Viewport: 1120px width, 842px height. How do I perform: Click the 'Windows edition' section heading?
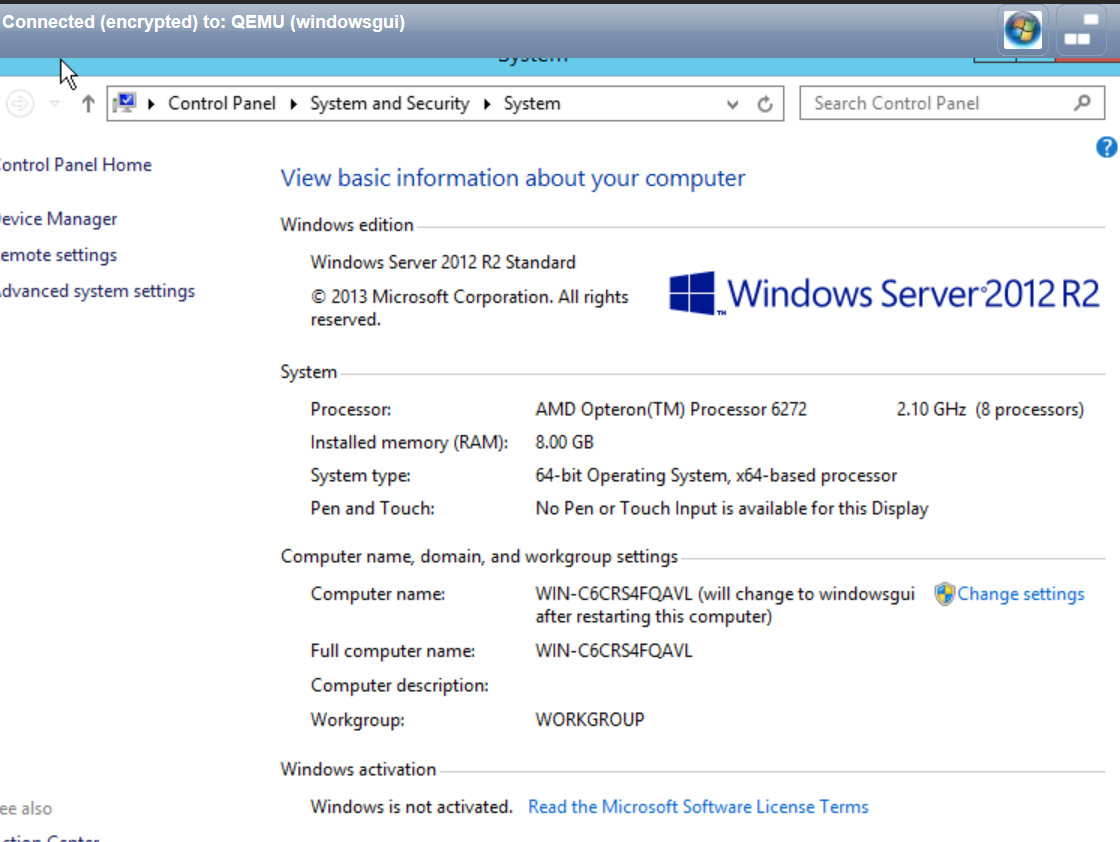(x=347, y=225)
